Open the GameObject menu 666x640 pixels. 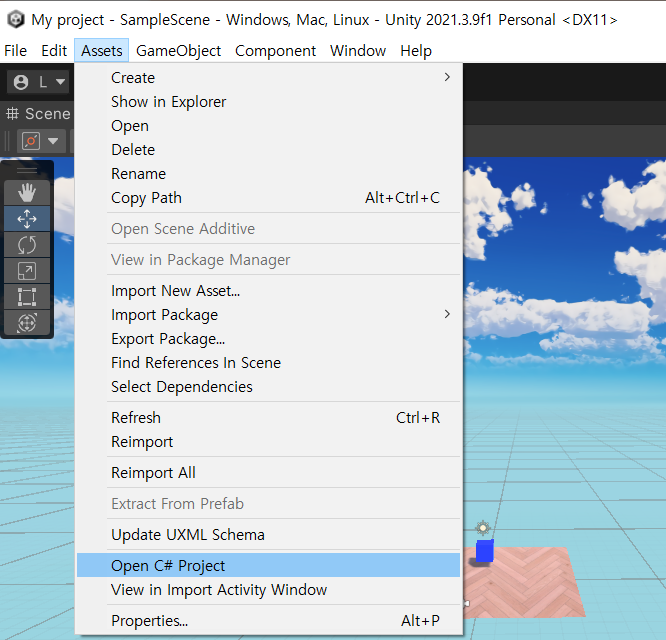[x=178, y=51]
